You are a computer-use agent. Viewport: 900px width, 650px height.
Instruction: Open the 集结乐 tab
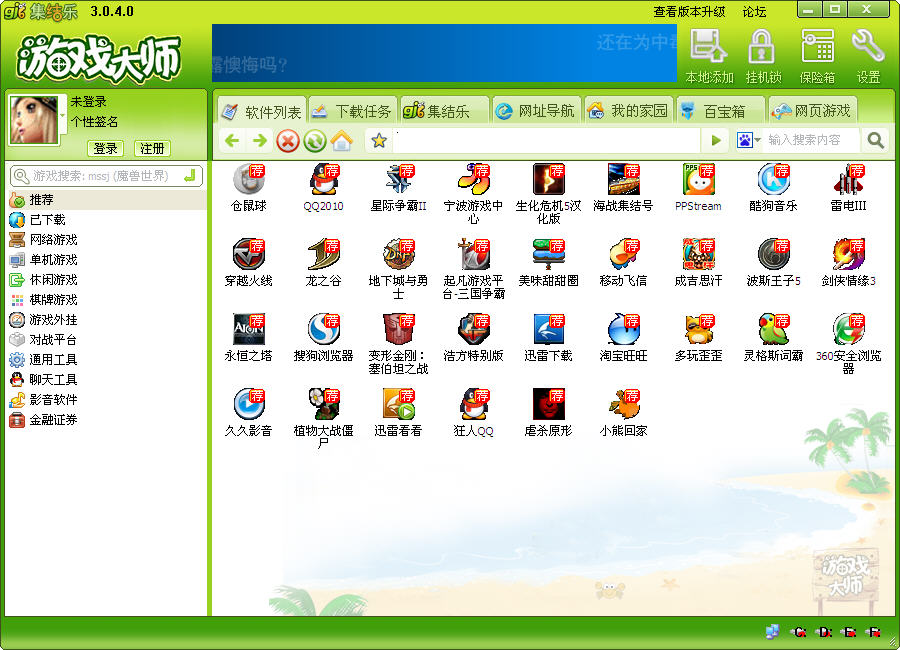(x=444, y=111)
